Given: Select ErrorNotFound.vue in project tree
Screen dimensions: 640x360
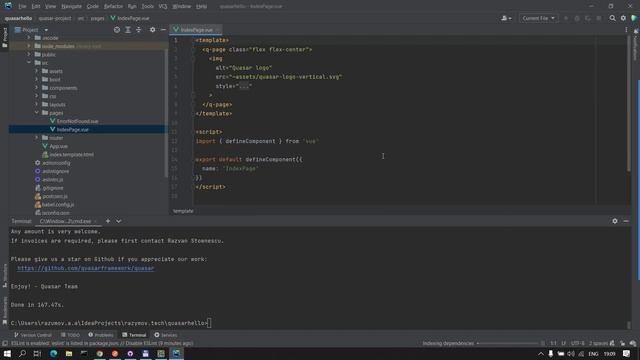Looking at the screenshot, I should (77, 121).
